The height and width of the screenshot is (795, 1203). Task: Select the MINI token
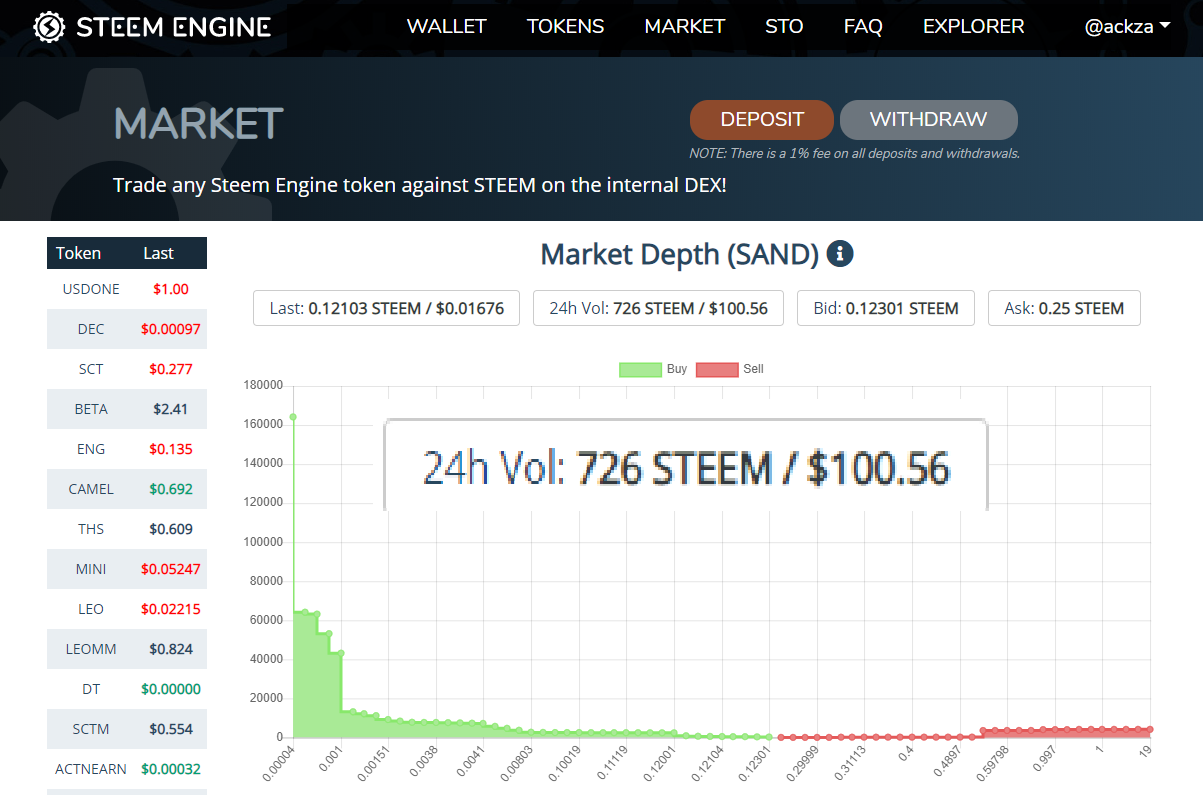[127, 569]
